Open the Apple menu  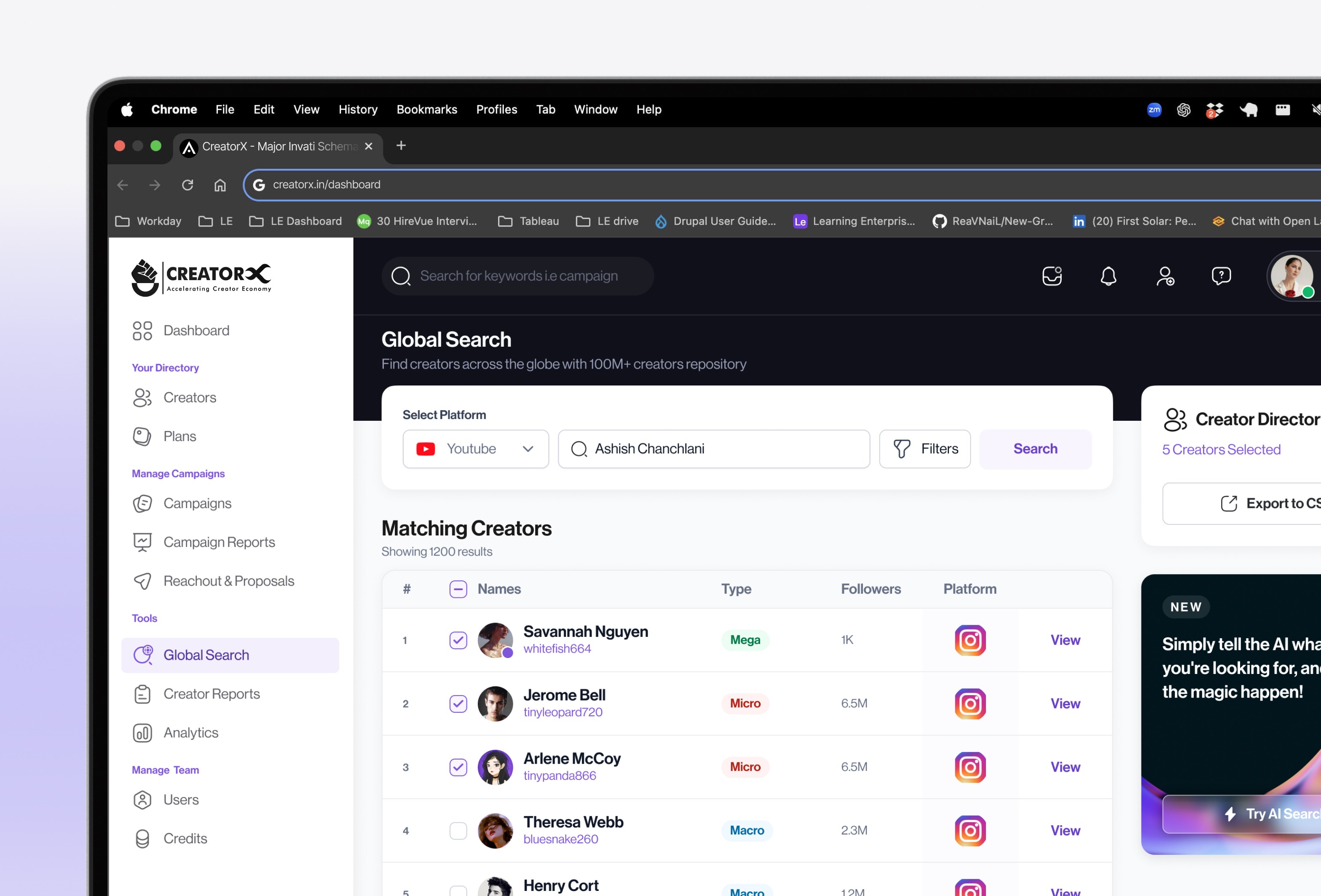(x=127, y=110)
